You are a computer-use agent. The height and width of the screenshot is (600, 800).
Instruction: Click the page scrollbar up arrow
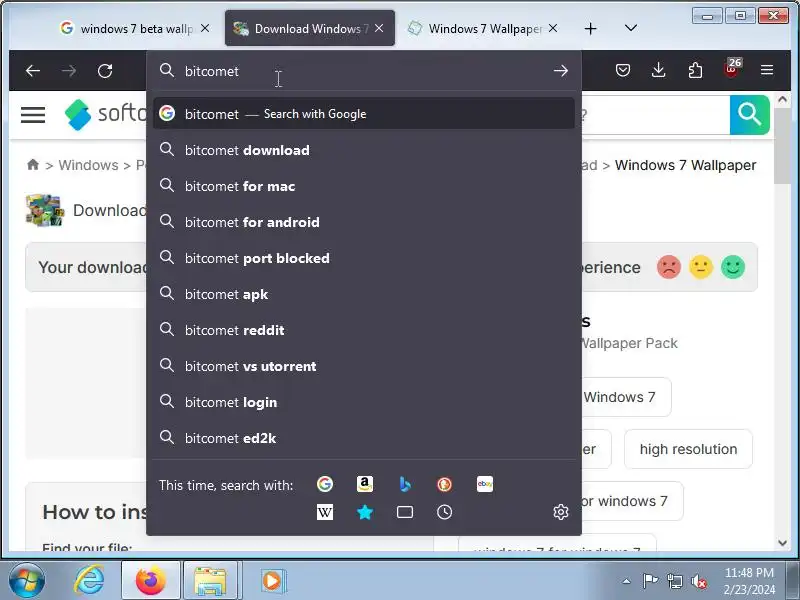[x=783, y=100]
